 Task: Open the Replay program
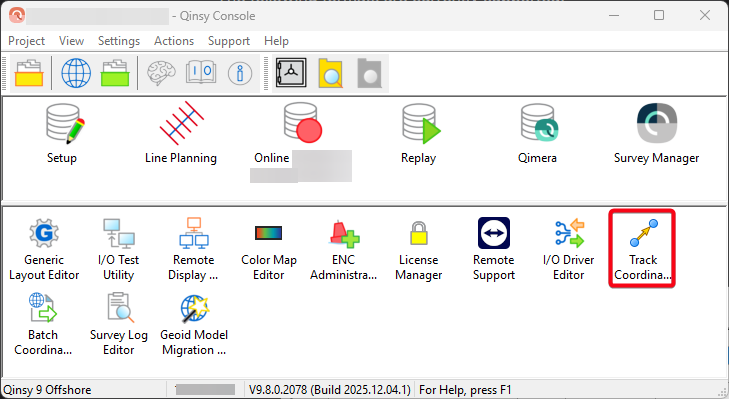[419, 133]
